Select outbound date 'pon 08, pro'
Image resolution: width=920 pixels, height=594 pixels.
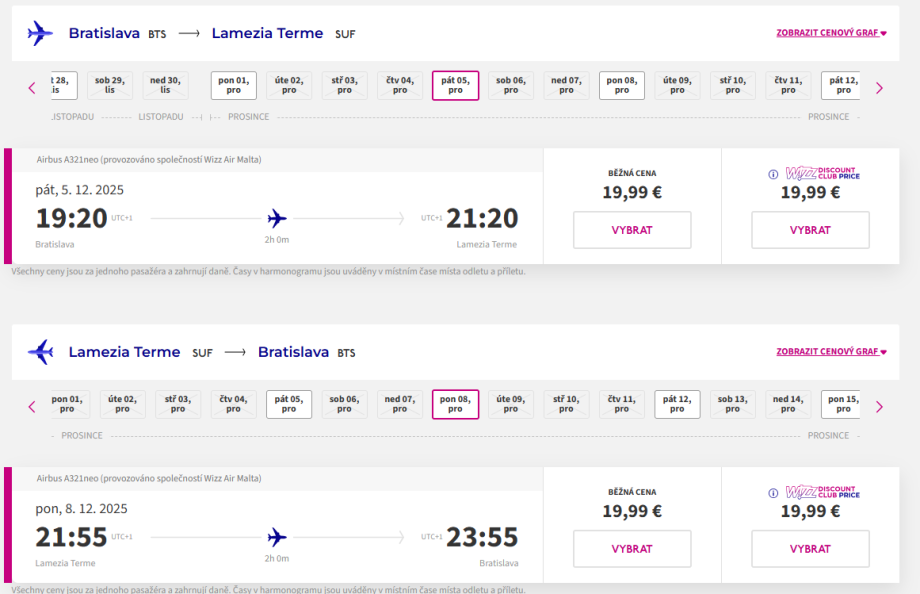[622, 86]
